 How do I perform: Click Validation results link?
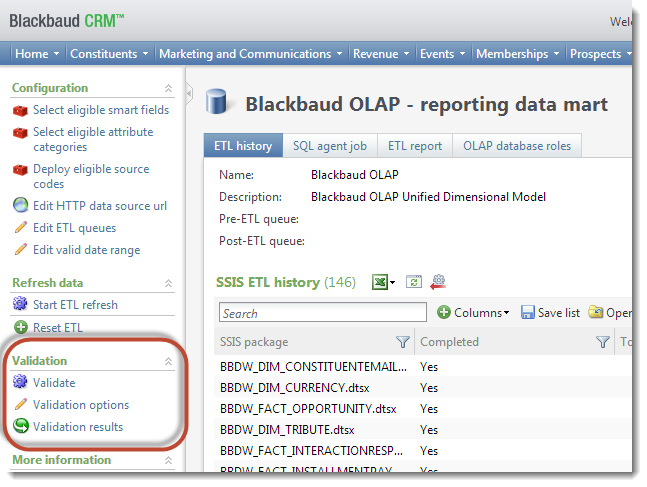point(78,427)
